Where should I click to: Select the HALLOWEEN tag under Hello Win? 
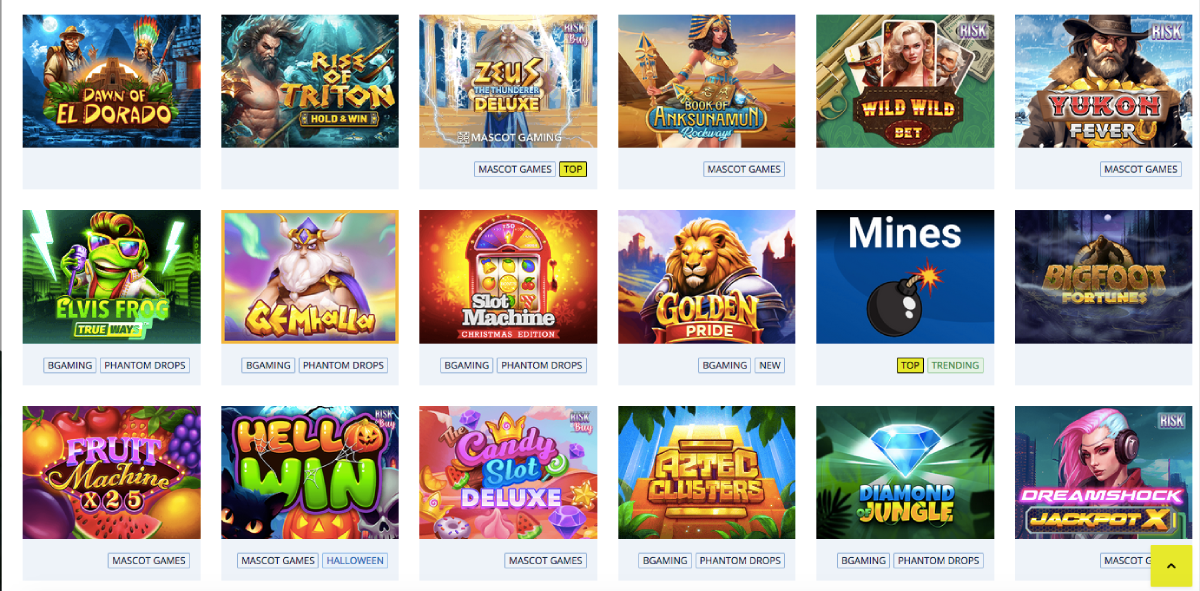[x=355, y=561]
